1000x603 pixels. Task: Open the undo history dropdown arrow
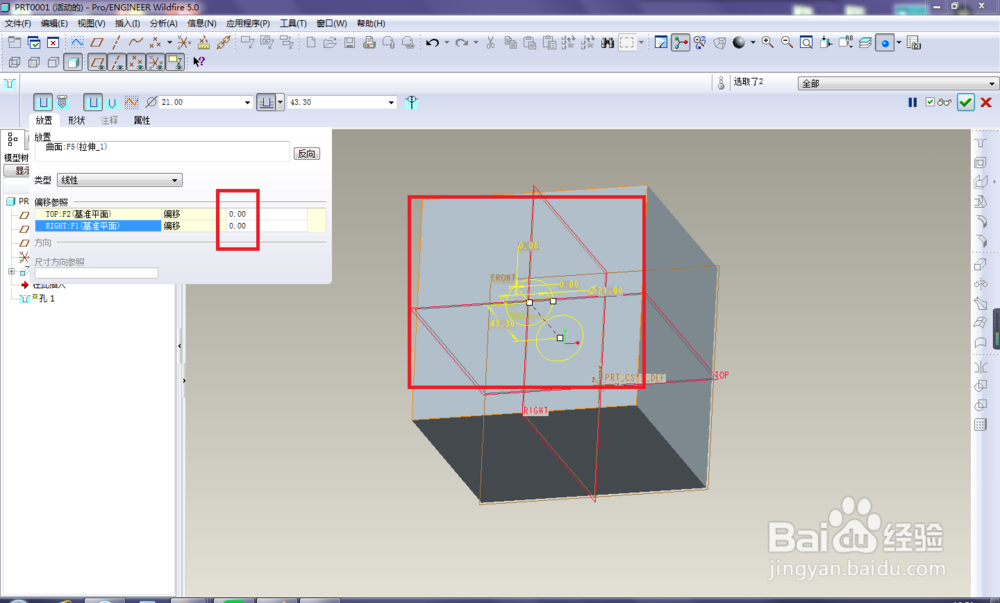point(446,43)
